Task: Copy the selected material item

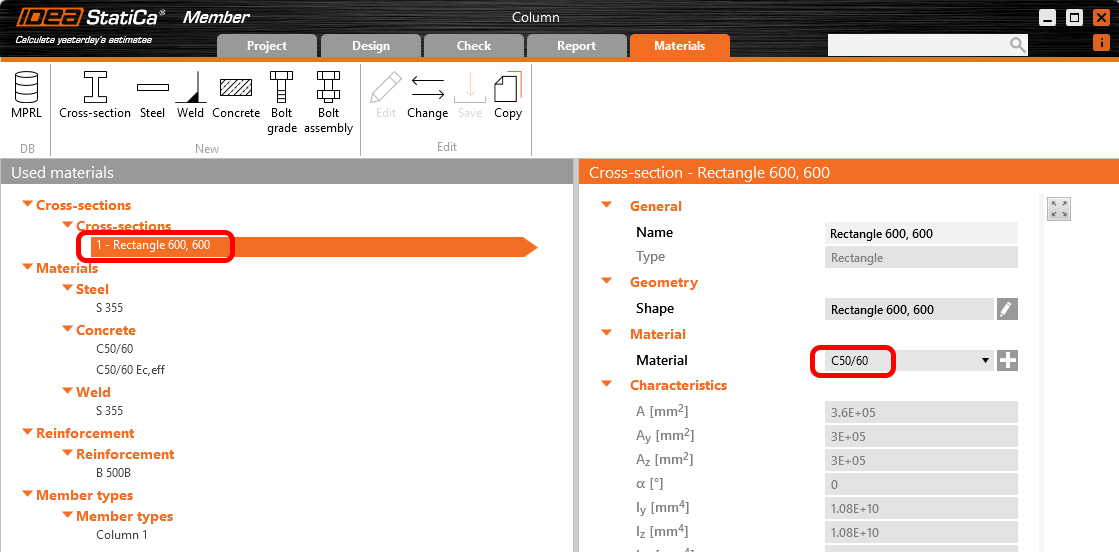Action: point(508,95)
